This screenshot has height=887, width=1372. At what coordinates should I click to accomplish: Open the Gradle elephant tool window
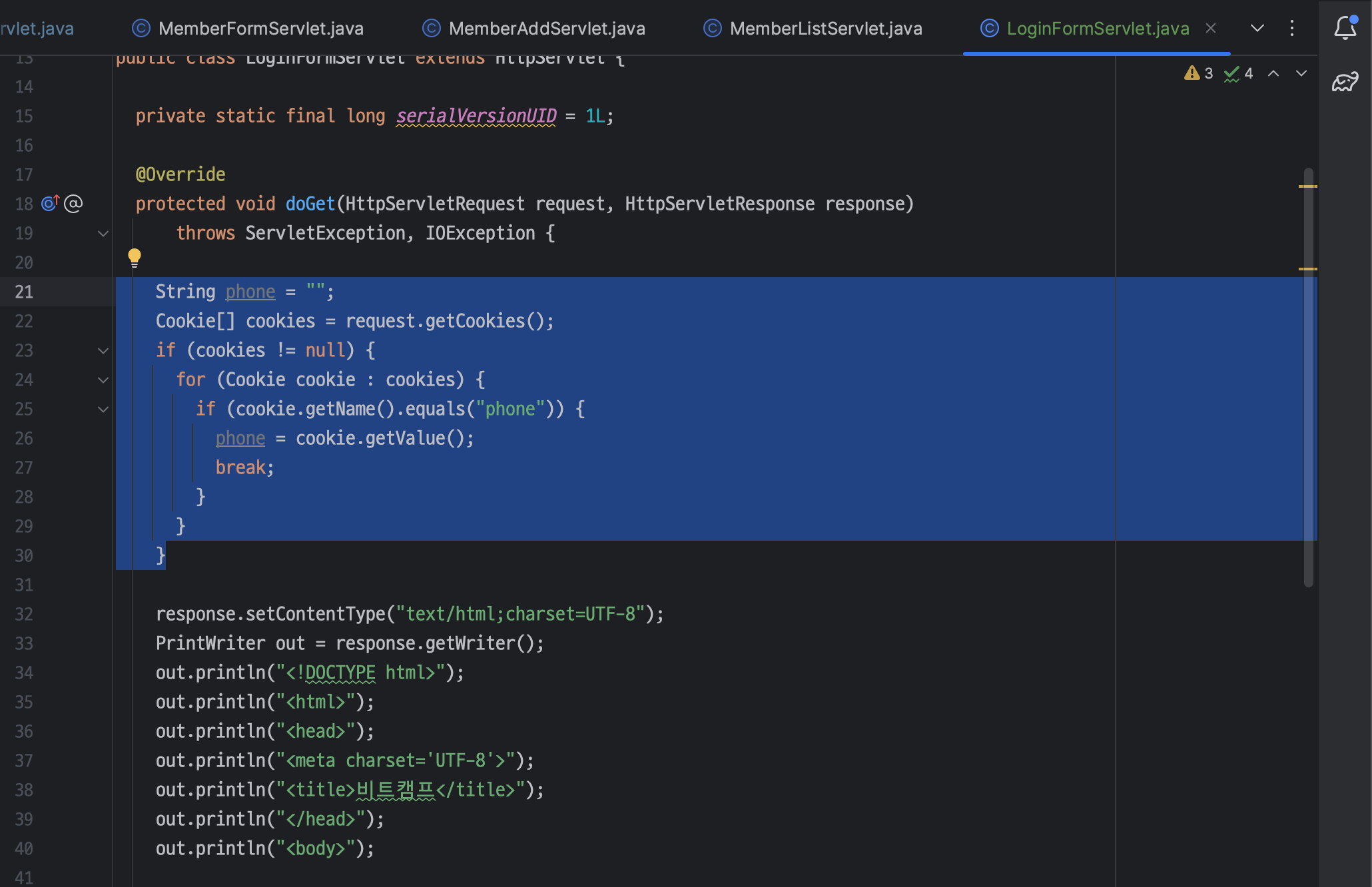coord(1345,82)
